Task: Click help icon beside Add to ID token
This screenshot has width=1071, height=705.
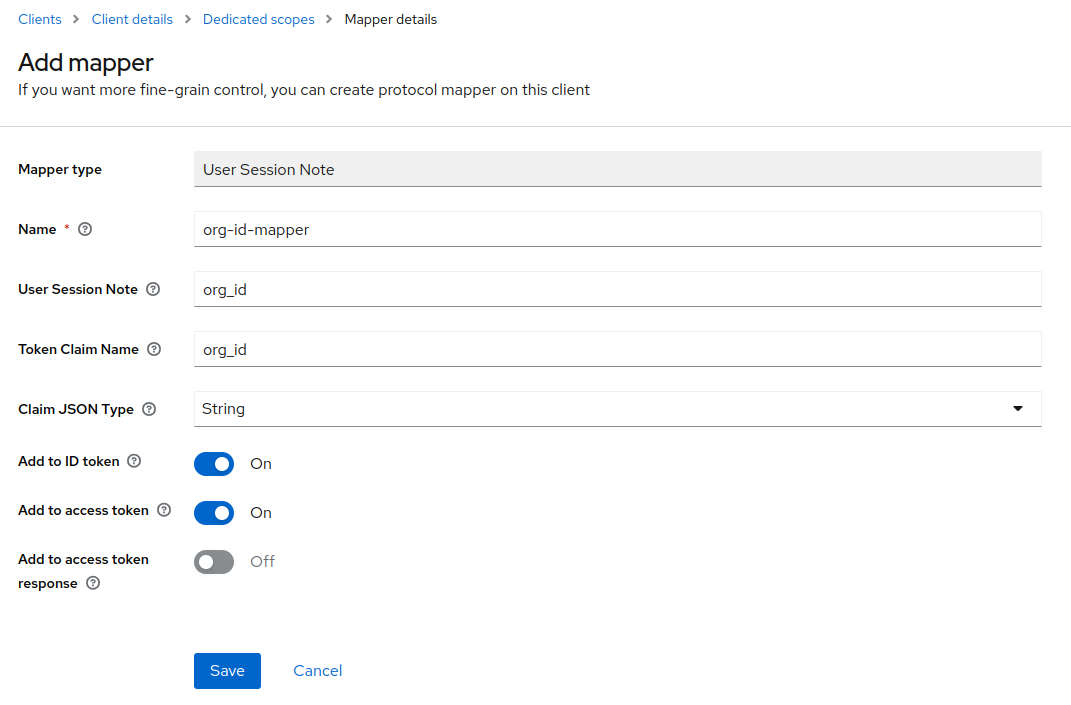Action: (134, 461)
